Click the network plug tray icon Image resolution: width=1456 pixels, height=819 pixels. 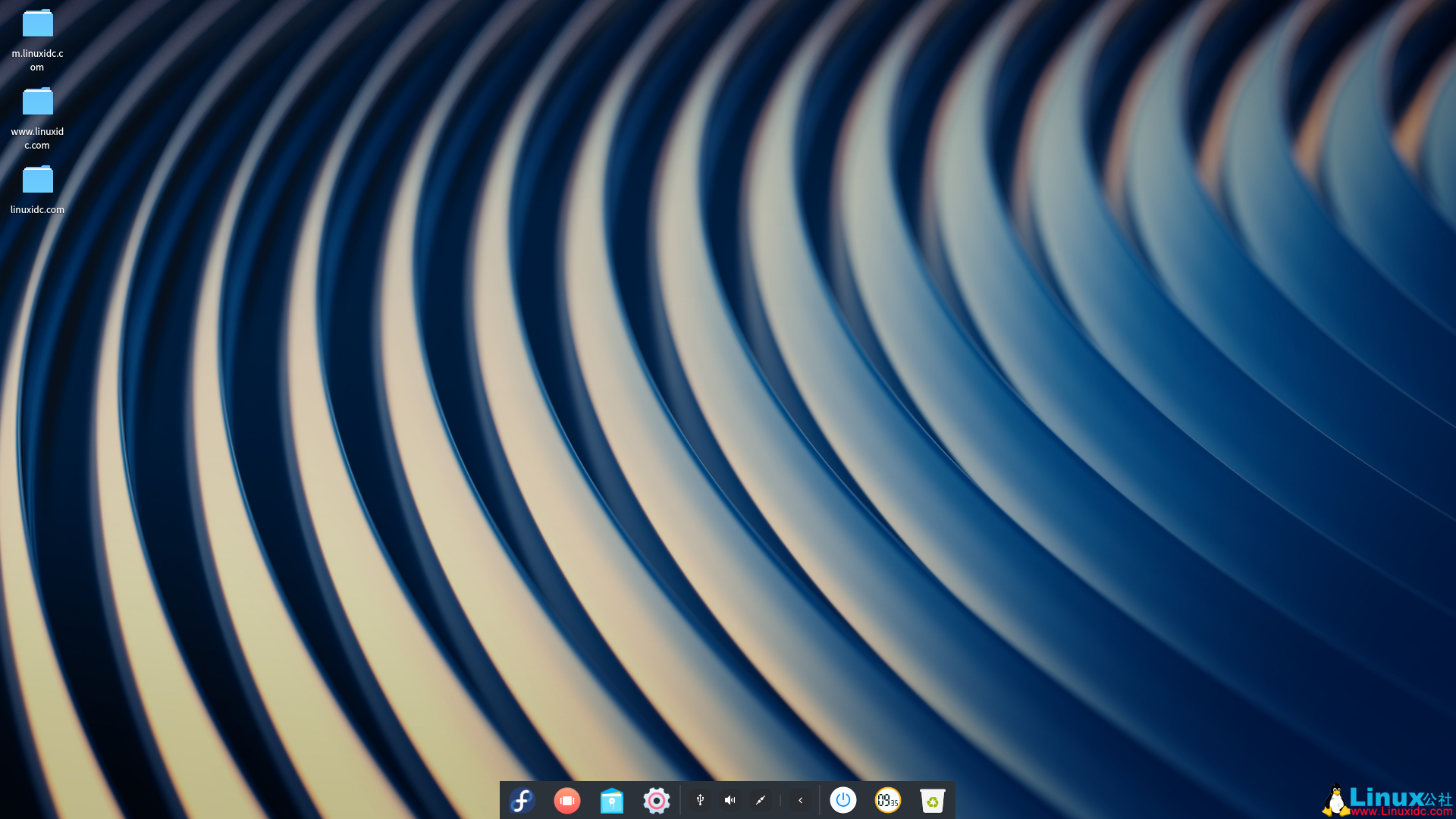(760, 800)
